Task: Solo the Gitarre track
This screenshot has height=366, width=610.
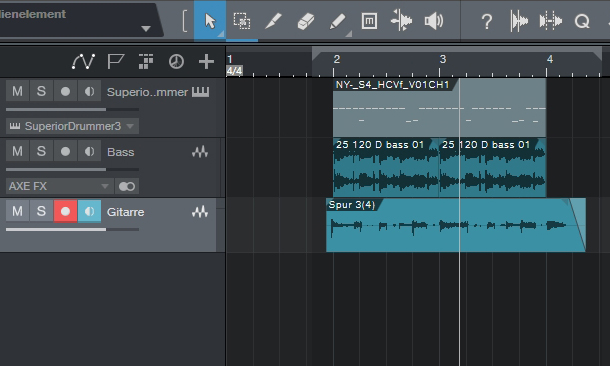Action: point(41,211)
